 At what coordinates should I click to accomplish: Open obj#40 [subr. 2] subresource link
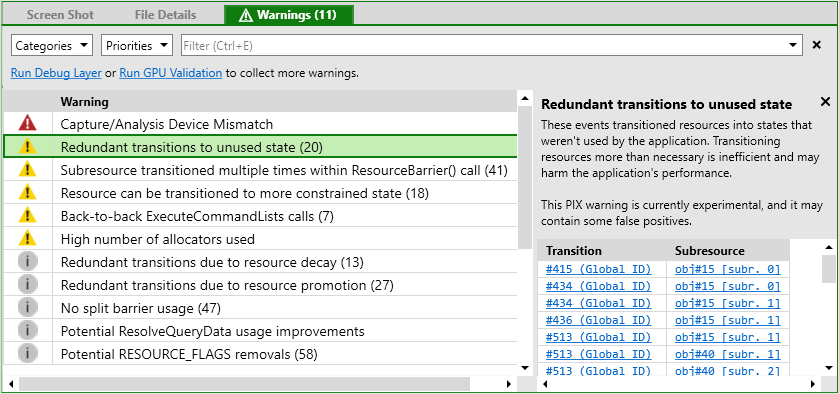728,370
